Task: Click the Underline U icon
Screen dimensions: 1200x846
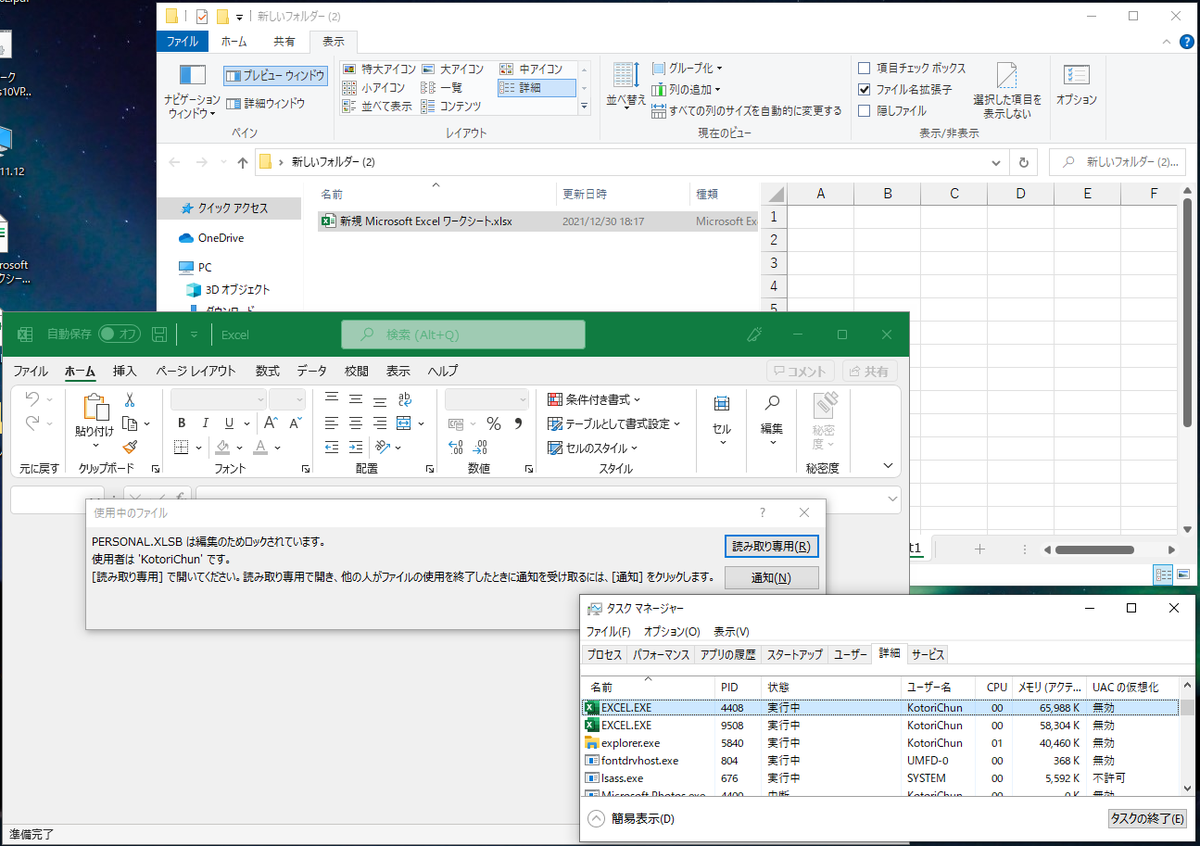Action: [230, 423]
